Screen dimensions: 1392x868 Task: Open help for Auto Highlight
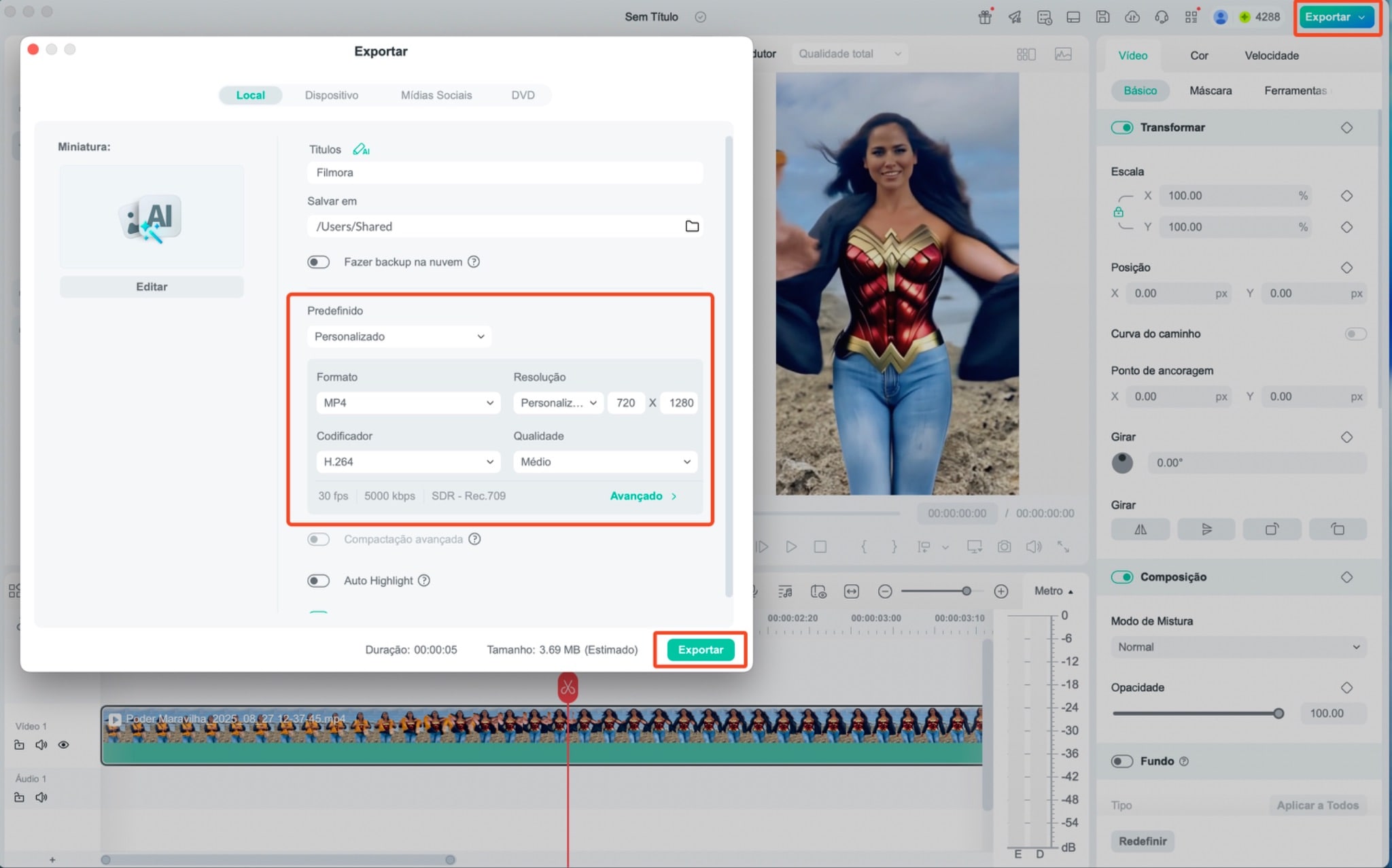(x=424, y=580)
